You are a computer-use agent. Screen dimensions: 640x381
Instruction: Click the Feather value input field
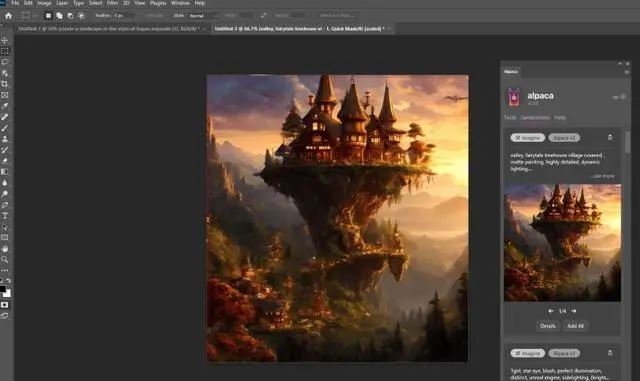pyautogui.click(x=124, y=16)
